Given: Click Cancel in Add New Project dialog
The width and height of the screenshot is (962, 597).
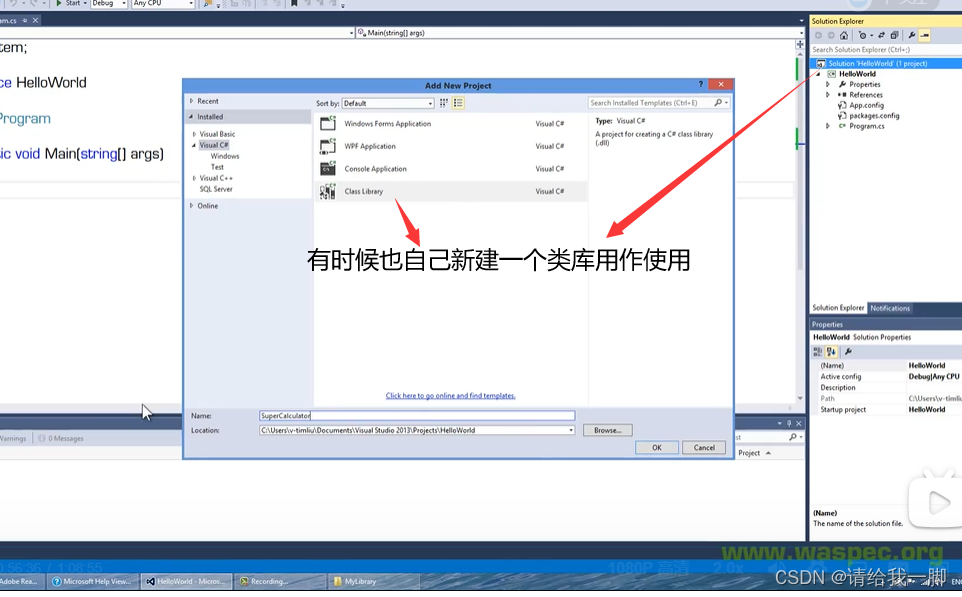Looking at the screenshot, I should click(704, 447).
